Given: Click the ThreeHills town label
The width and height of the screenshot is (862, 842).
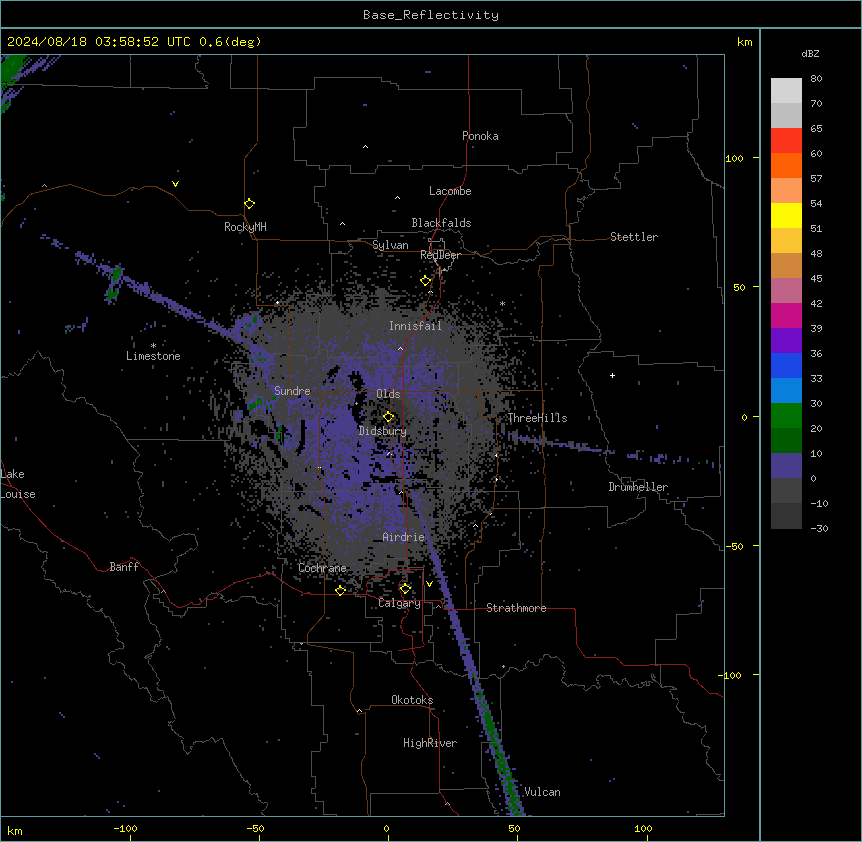Looking at the screenshot, I should coord(537,418).
